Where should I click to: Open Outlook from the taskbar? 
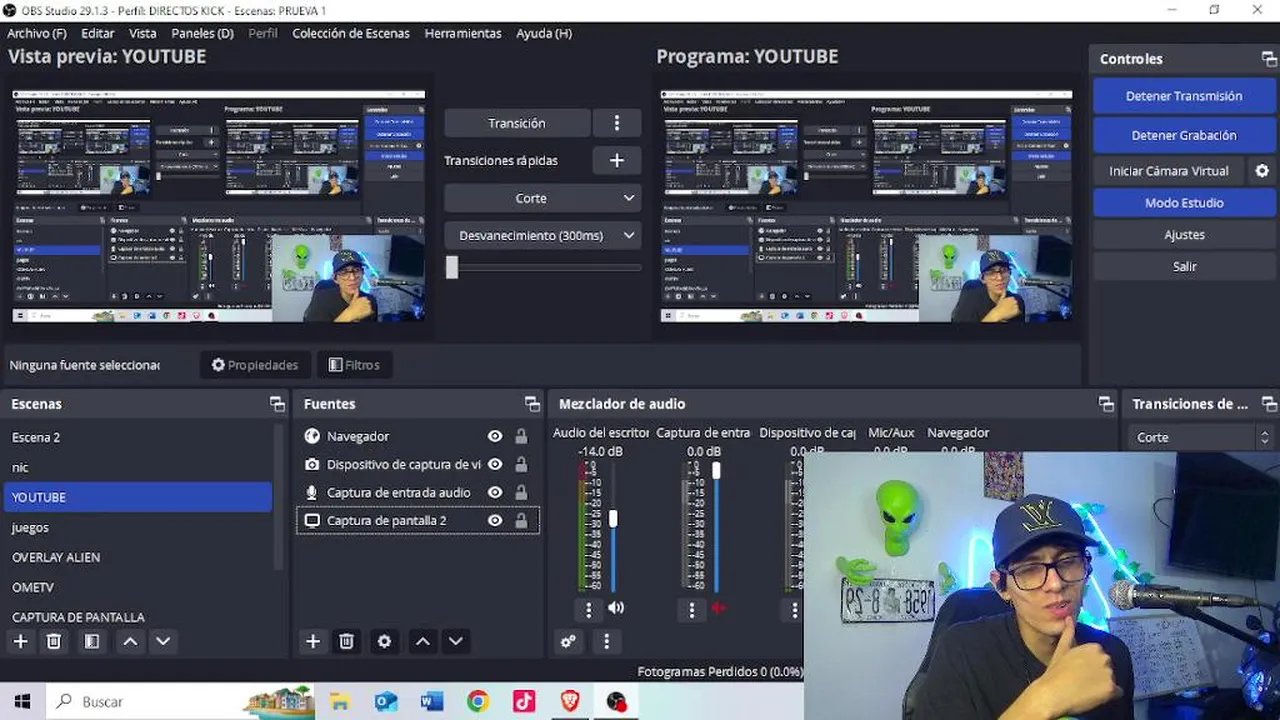click(386, 702)
